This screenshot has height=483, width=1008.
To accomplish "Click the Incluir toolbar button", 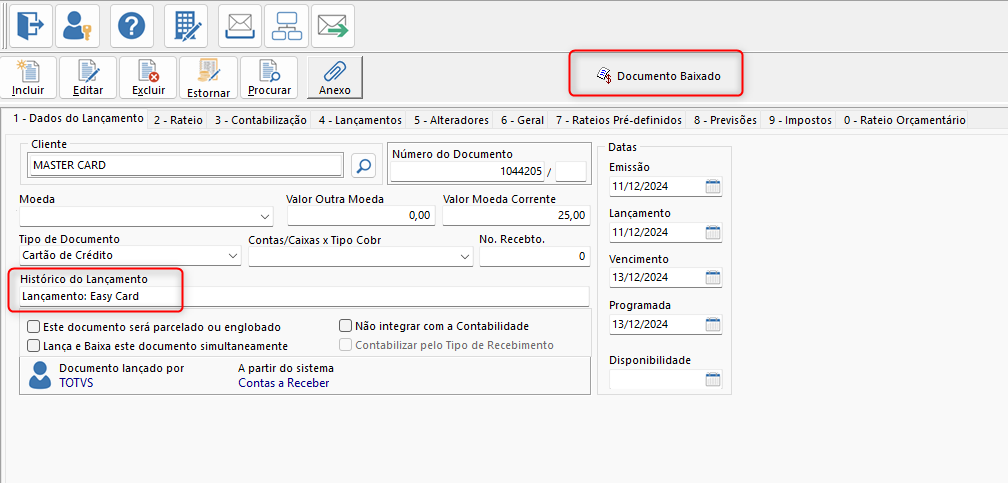I will click(28, 78).
